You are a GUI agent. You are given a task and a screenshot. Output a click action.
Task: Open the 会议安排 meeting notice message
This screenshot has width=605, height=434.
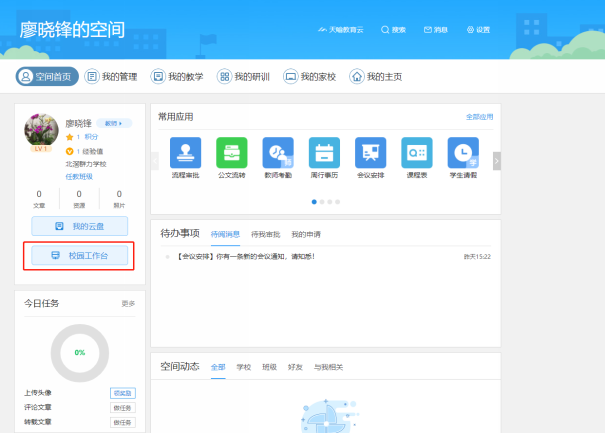tap(245, 257)
